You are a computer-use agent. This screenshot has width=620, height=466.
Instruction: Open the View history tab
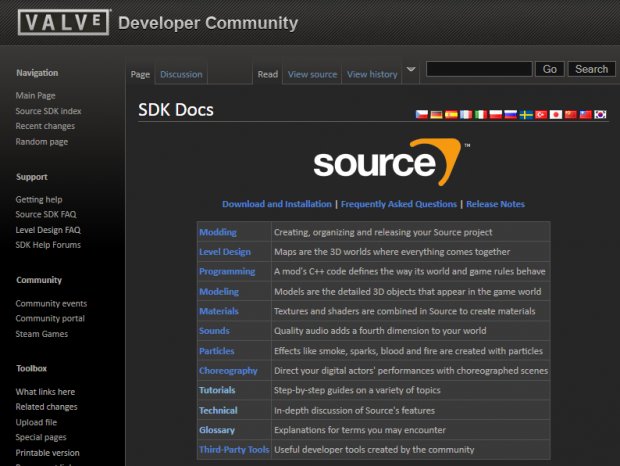372,74
